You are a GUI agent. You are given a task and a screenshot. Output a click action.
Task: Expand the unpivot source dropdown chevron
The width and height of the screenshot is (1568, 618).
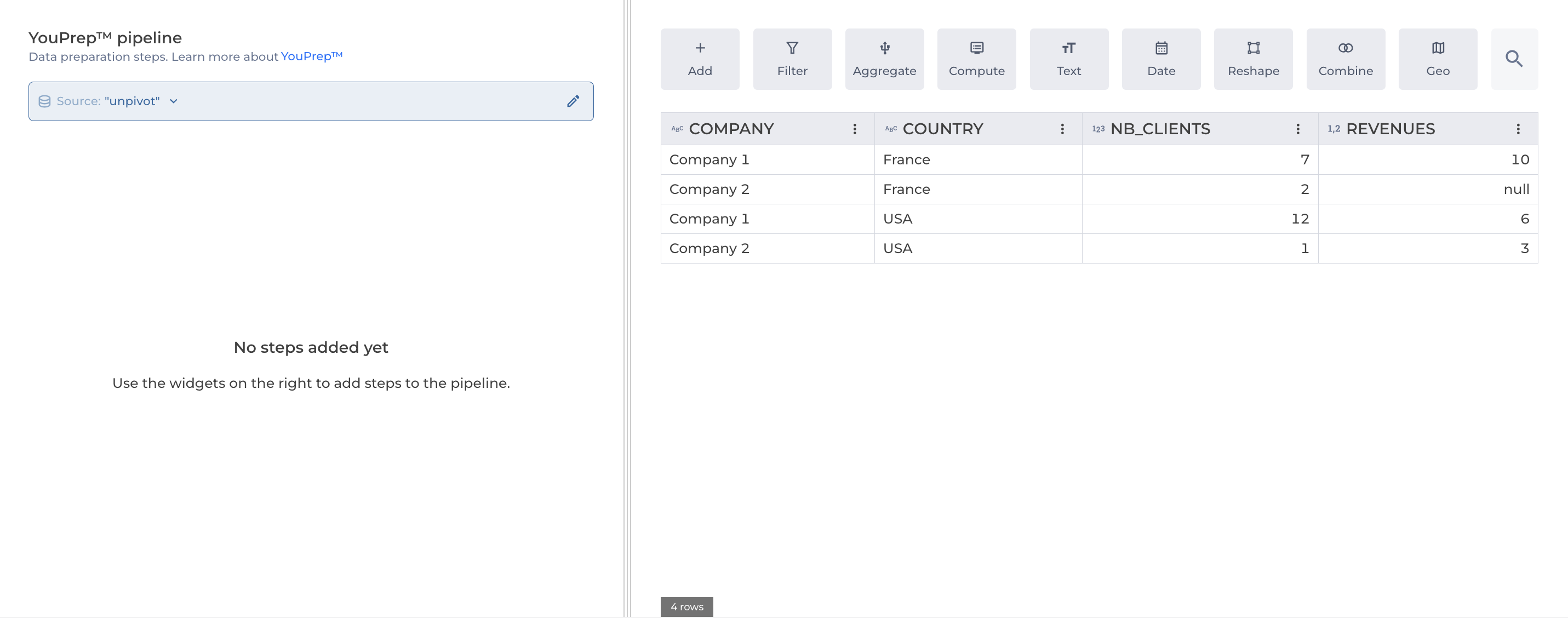174,101
